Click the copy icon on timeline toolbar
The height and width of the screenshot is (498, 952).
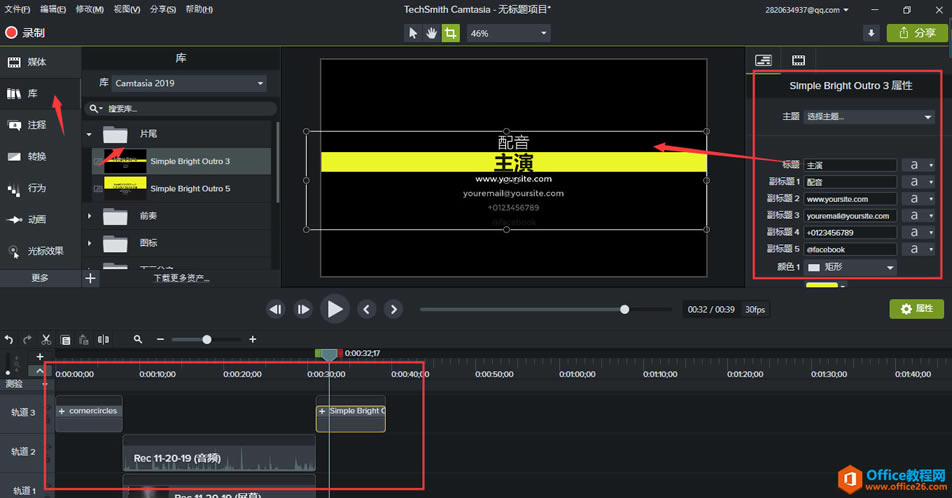[x=66, y=339]
